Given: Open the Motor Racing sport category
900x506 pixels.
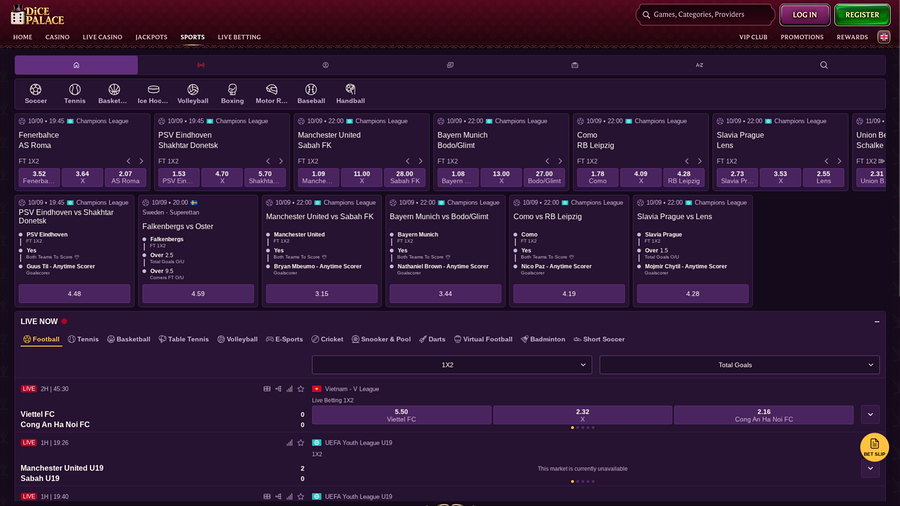Looking at the screenshot, I should pyautogui.click(x=271, y=94).
